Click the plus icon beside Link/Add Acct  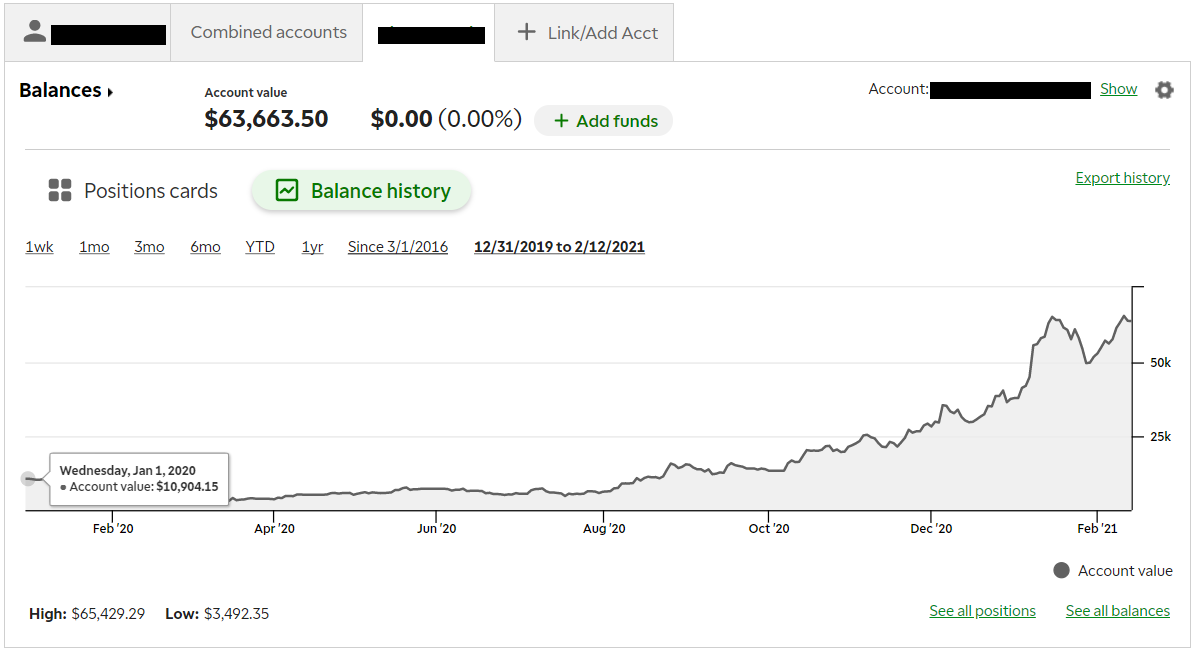[526, 32]
